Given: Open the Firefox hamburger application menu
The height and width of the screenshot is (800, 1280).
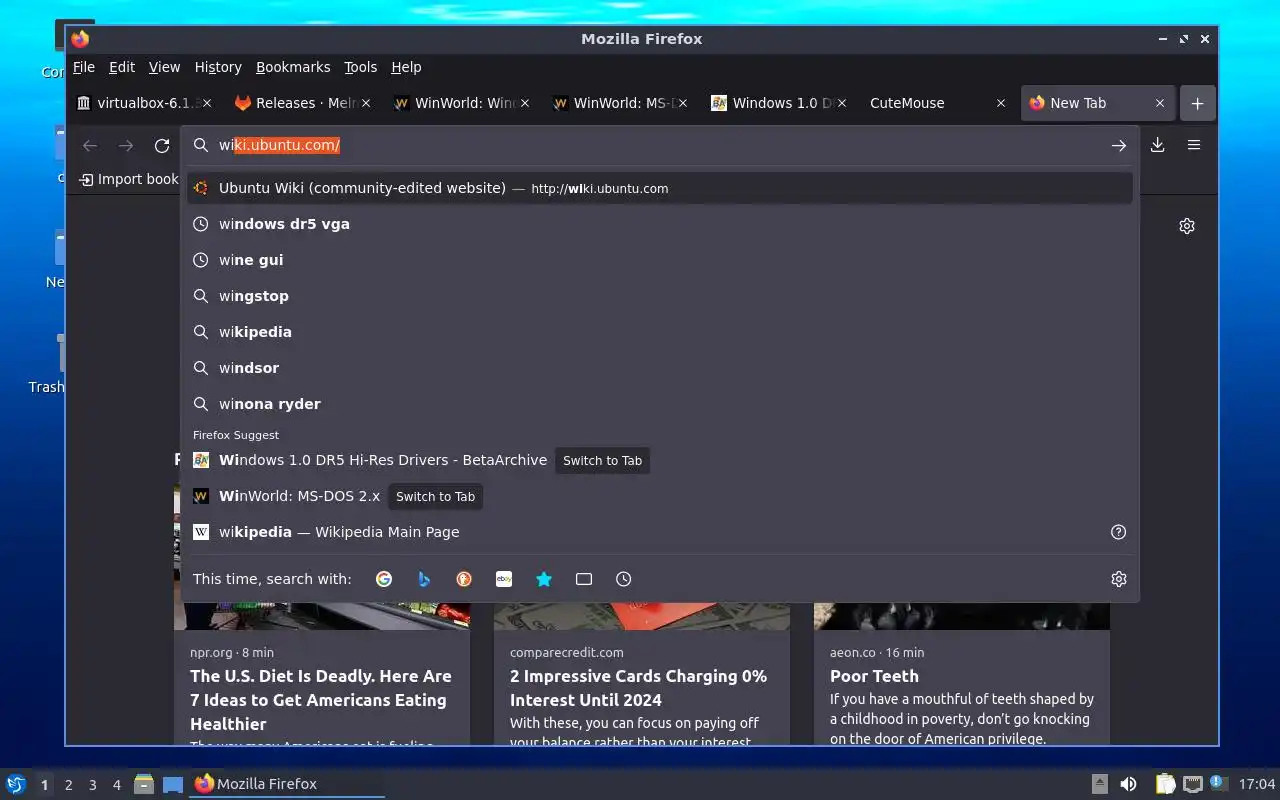Looking at the screenshot, I should (1193, 145).
